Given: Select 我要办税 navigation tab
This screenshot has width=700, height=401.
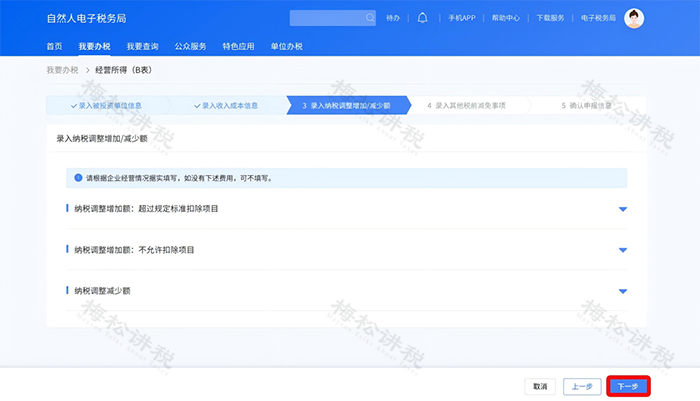Looking at the screenshot, I should coord(94,46).
